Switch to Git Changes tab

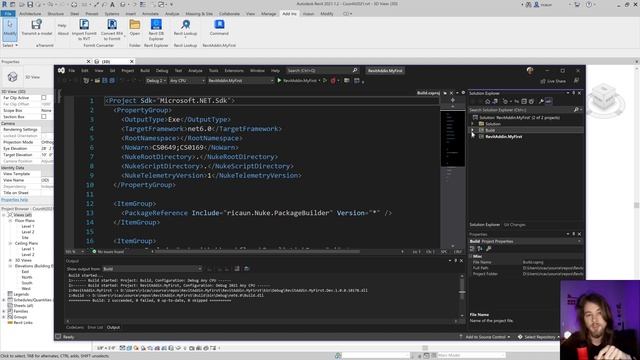pos(515,225)
